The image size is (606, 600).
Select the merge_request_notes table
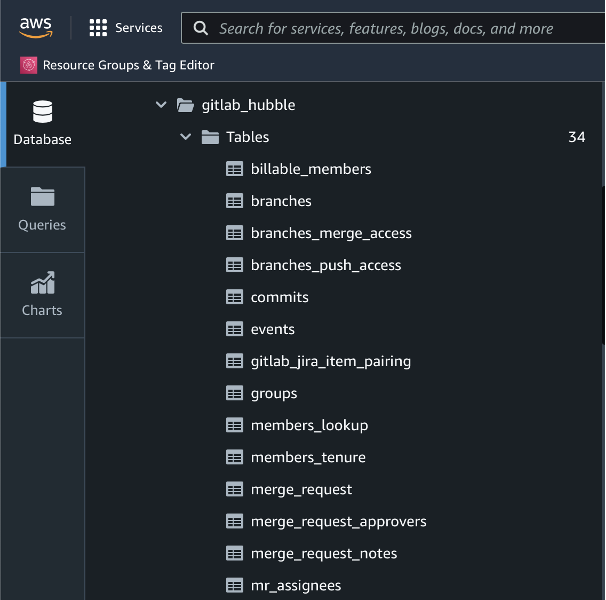tap(324, 554)
